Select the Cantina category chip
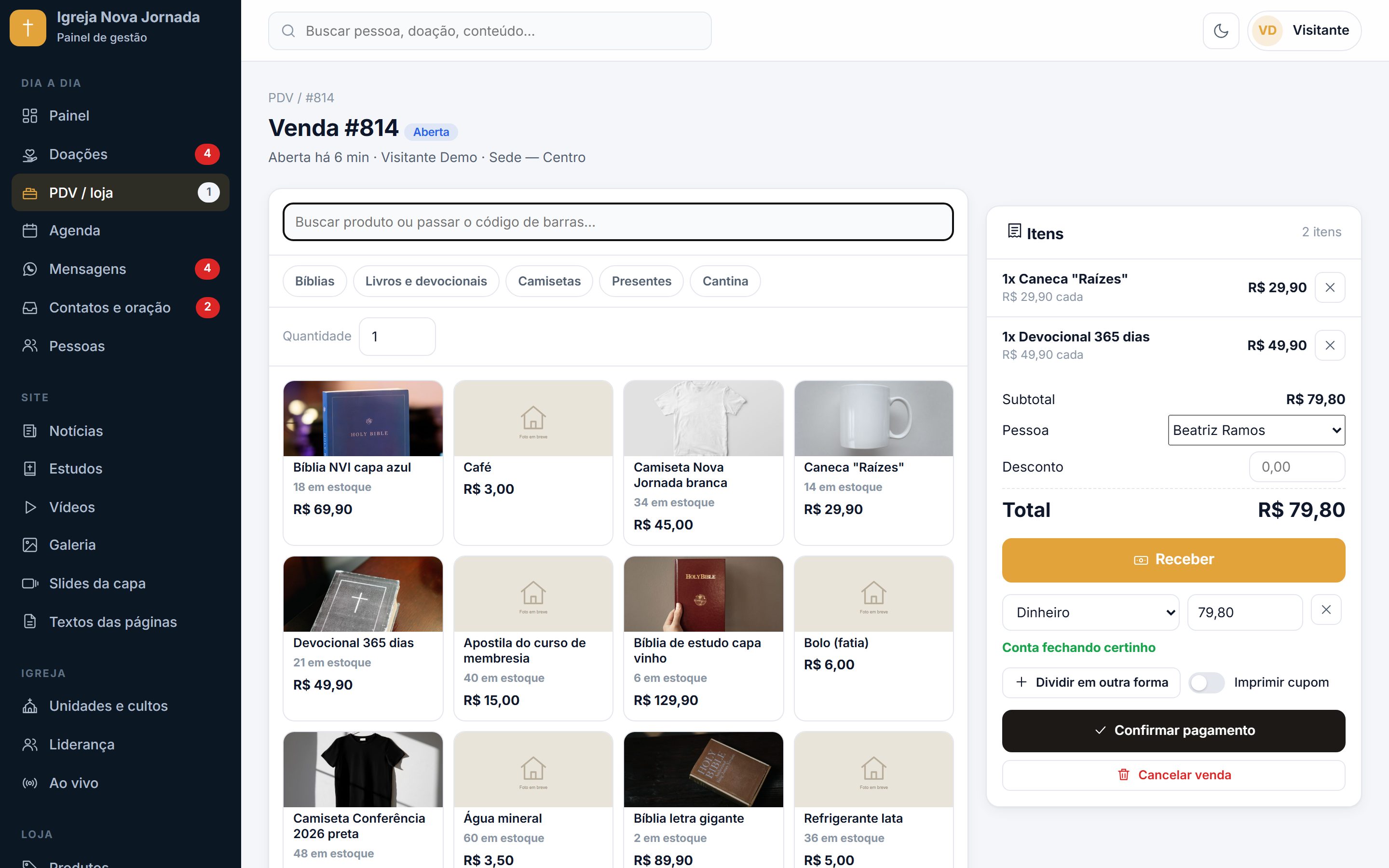 (725, 281)
